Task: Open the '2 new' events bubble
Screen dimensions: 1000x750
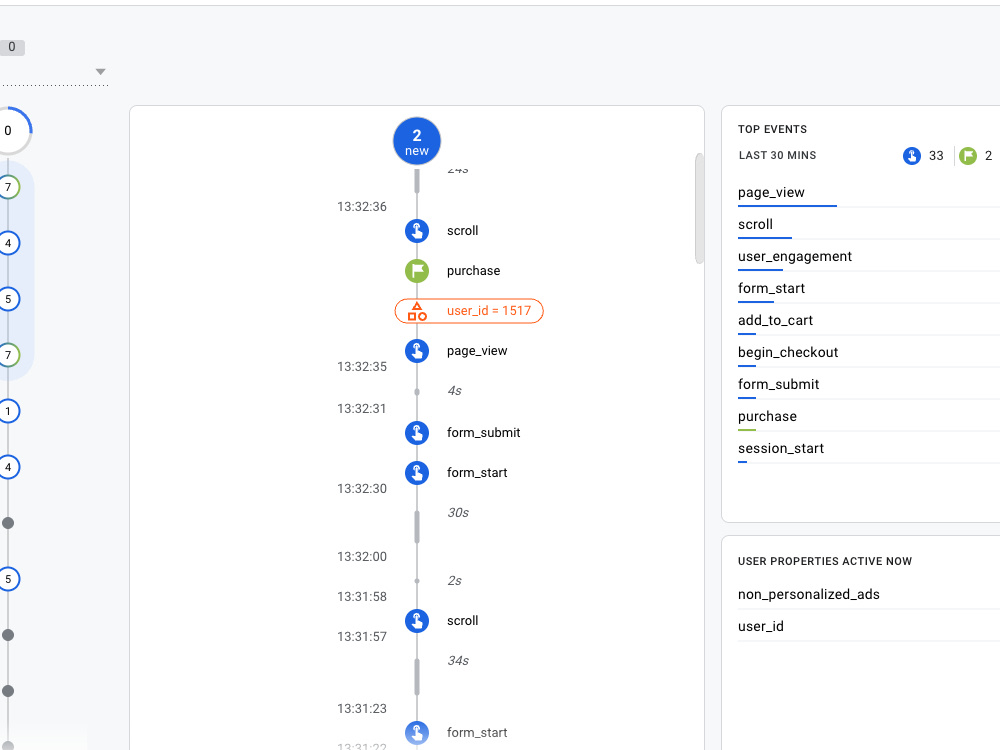Action: tap(416, 141)
